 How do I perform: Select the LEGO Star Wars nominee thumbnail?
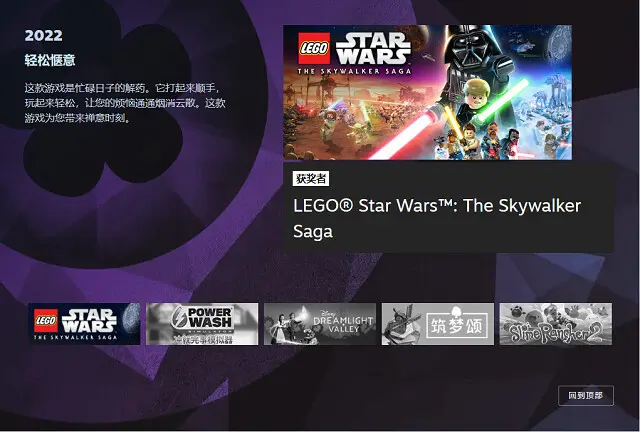84,324
